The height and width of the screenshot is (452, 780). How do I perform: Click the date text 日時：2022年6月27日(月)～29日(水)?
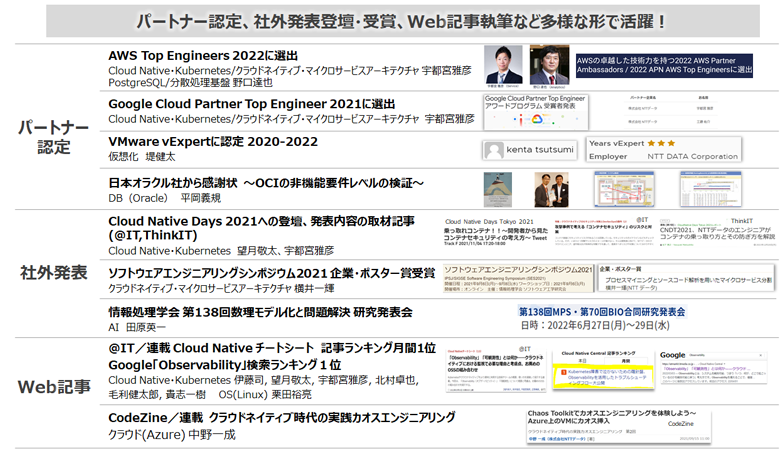tap(595, 326)
